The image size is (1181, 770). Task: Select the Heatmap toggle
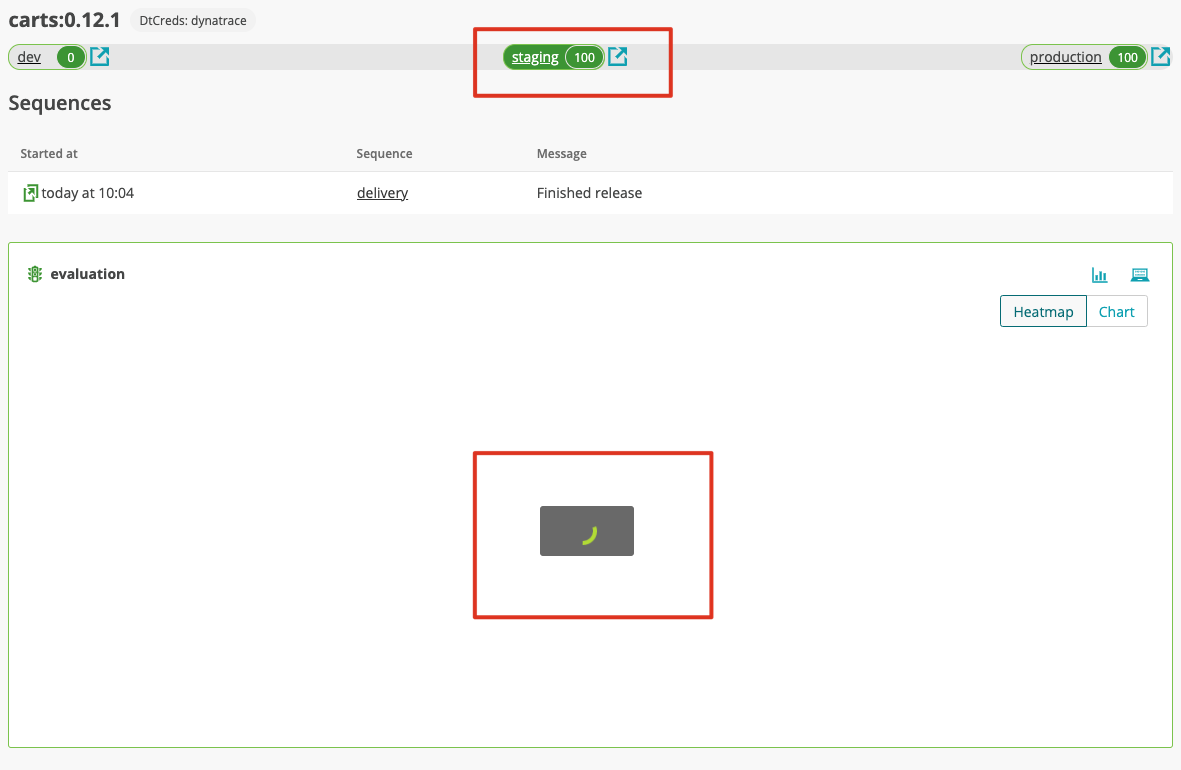[1043, 311]
